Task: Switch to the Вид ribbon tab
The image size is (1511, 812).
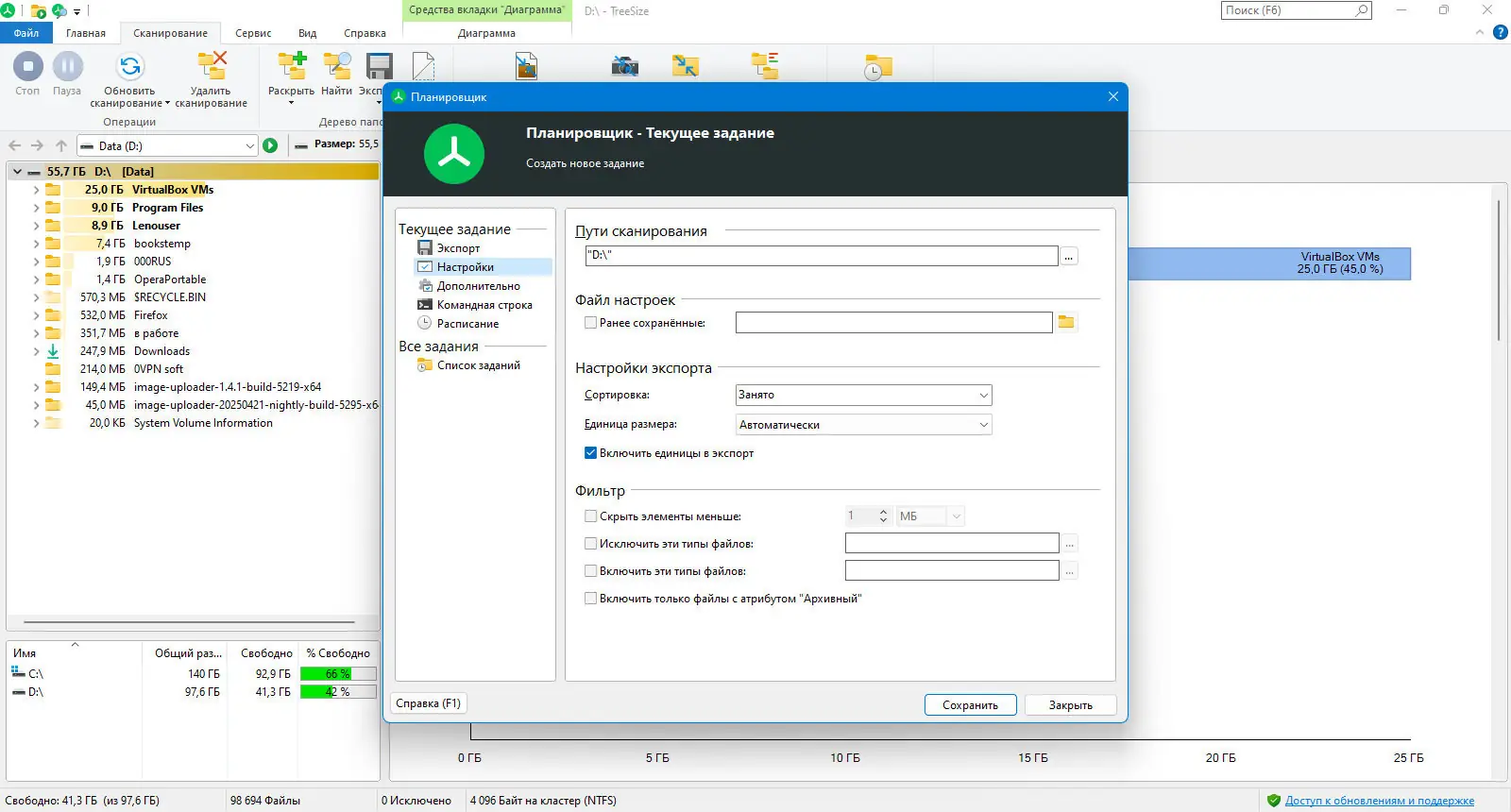Action: tap(308, 33)
